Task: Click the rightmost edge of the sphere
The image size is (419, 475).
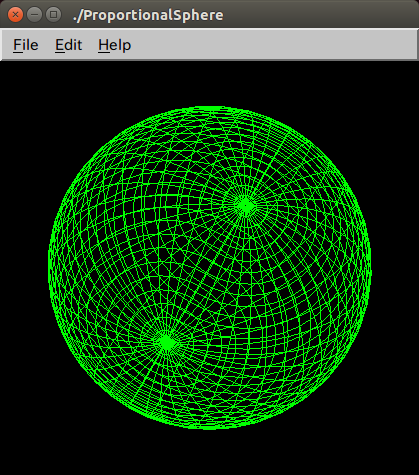Action: pyautogui.click(x=369, y=268)
